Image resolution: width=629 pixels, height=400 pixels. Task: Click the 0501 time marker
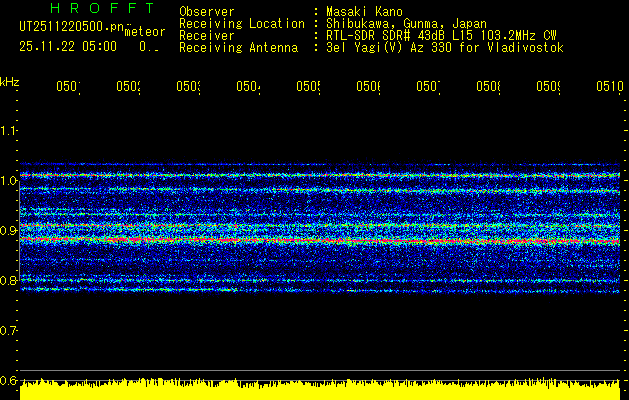[68, 86]
